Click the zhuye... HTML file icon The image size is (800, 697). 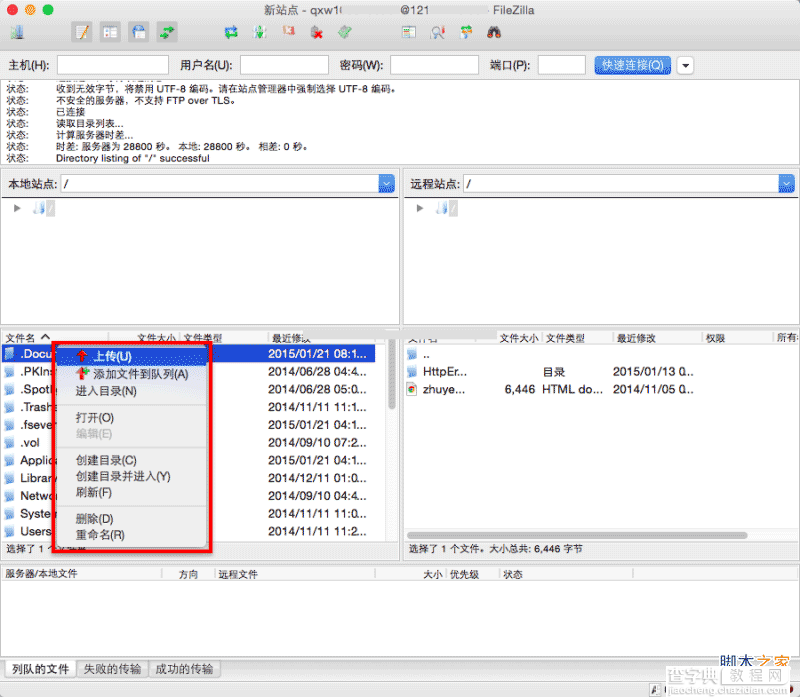[412, 390]
